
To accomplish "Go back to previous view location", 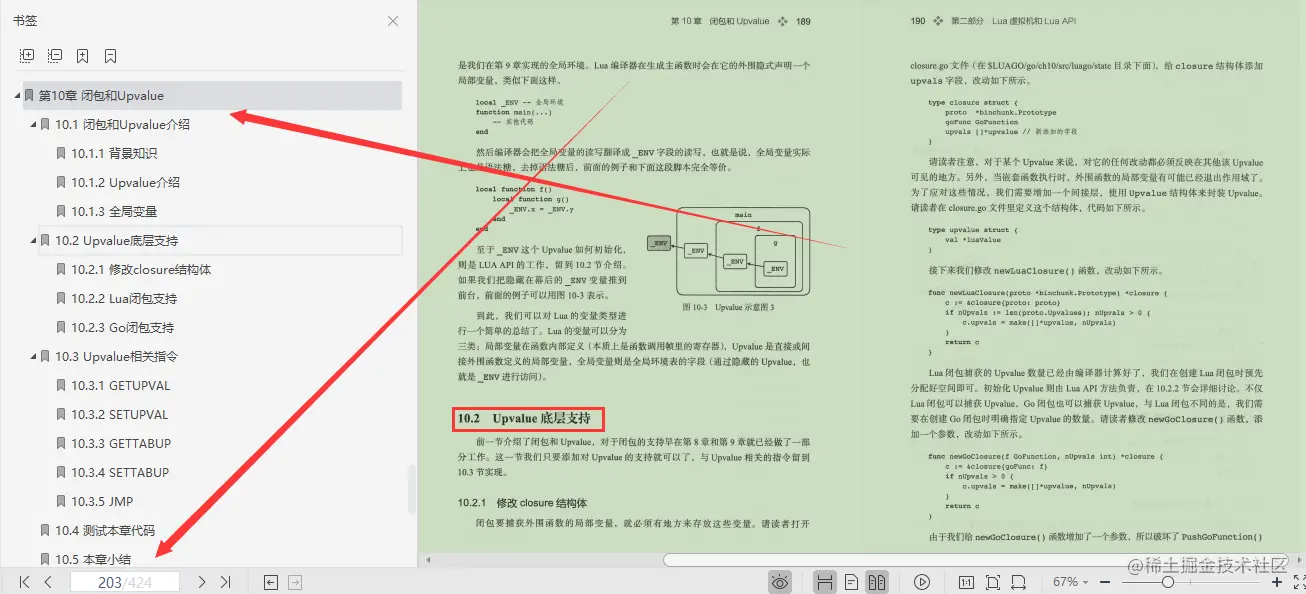I will click(x=270, y=581).
